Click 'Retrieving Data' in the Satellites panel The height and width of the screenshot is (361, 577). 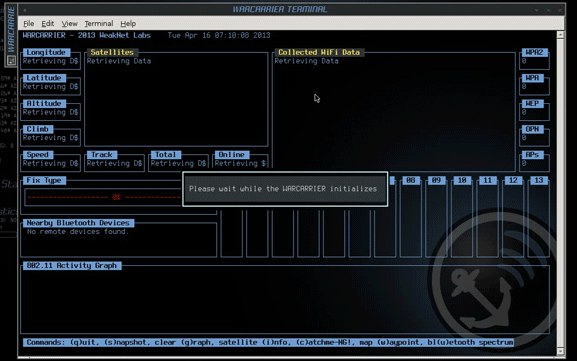point(119,61)
